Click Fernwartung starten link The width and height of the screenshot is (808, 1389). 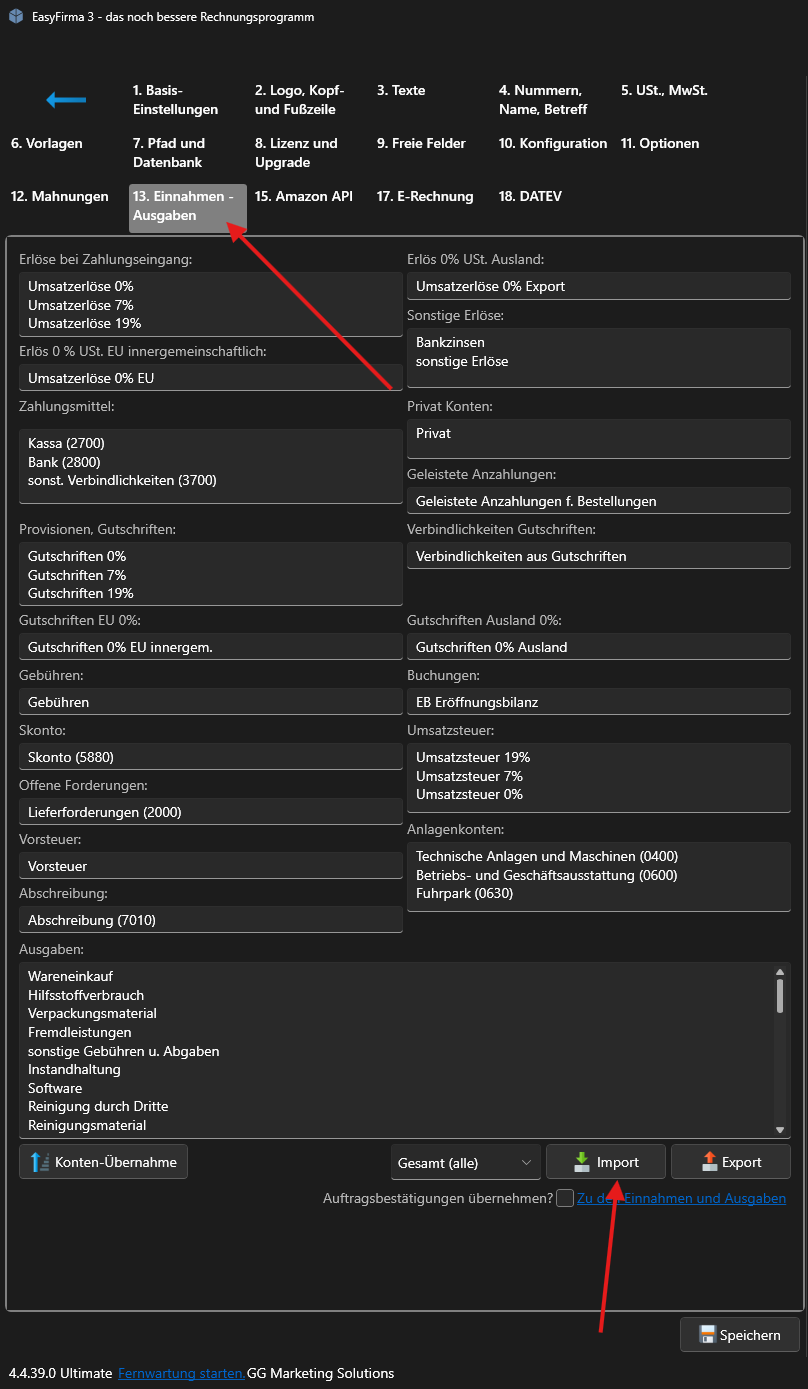click(180, 1373)
